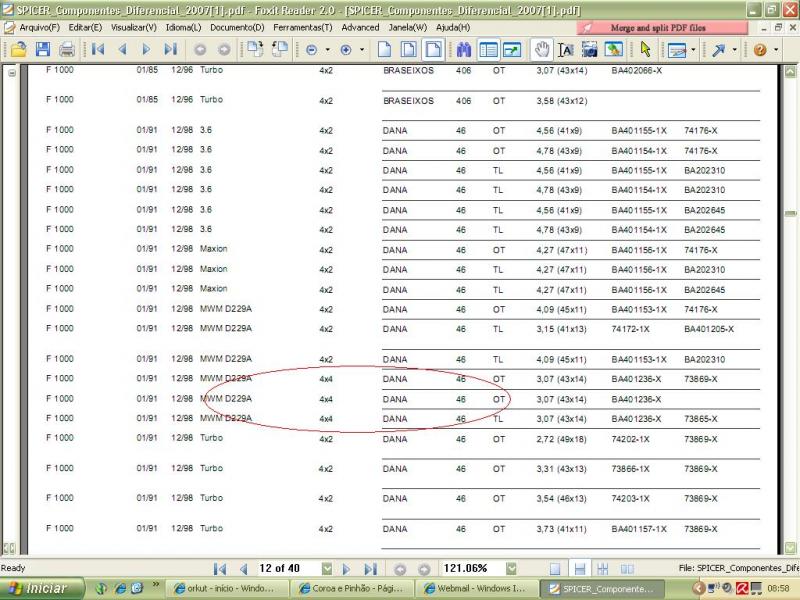Expand the help icon dropdown arrow
800x600 pixels.
point(776,50)
